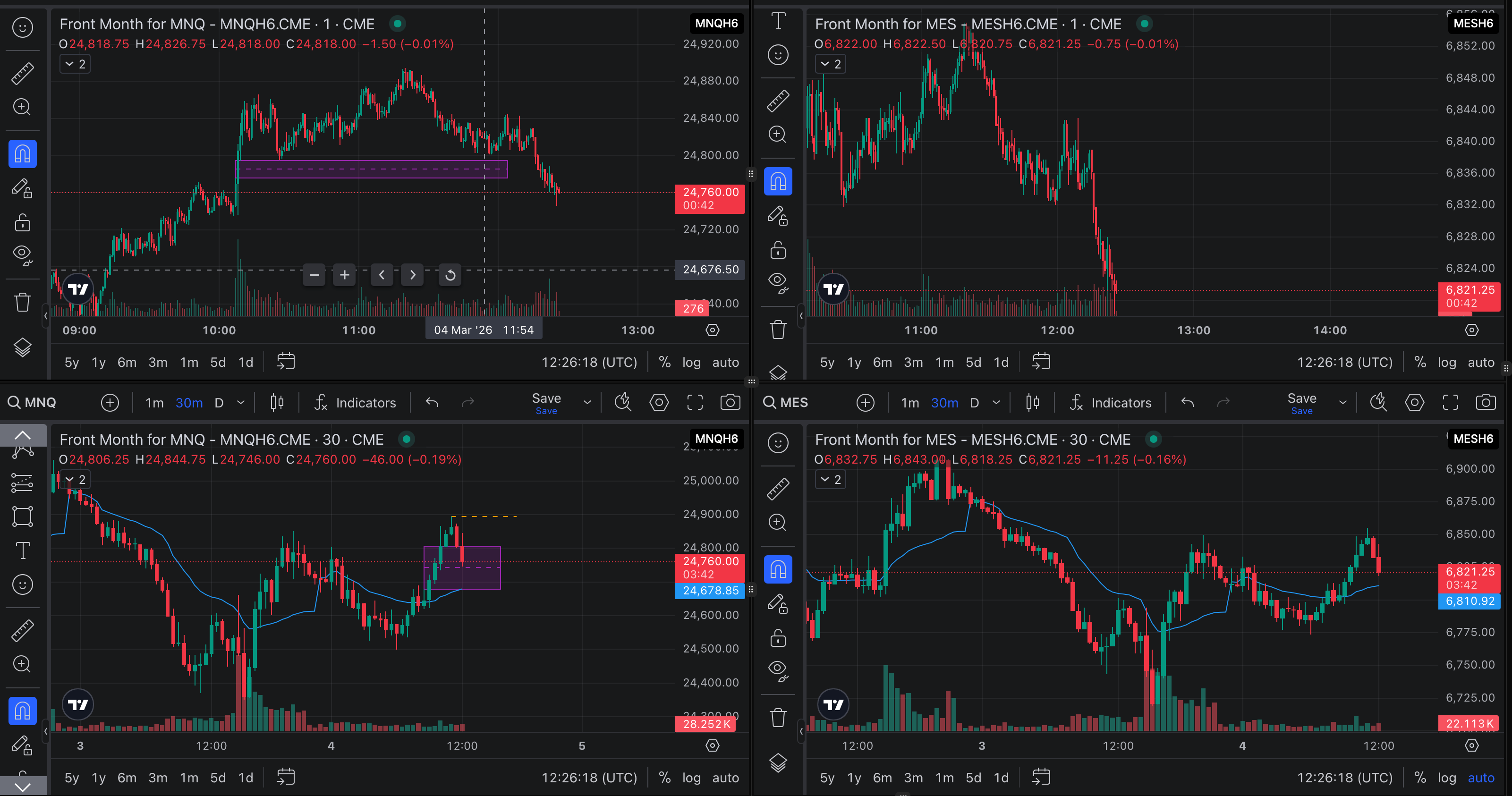
Task: Open fullscreen mode in MNQ toolbar
Action: [x=695, y=402]
